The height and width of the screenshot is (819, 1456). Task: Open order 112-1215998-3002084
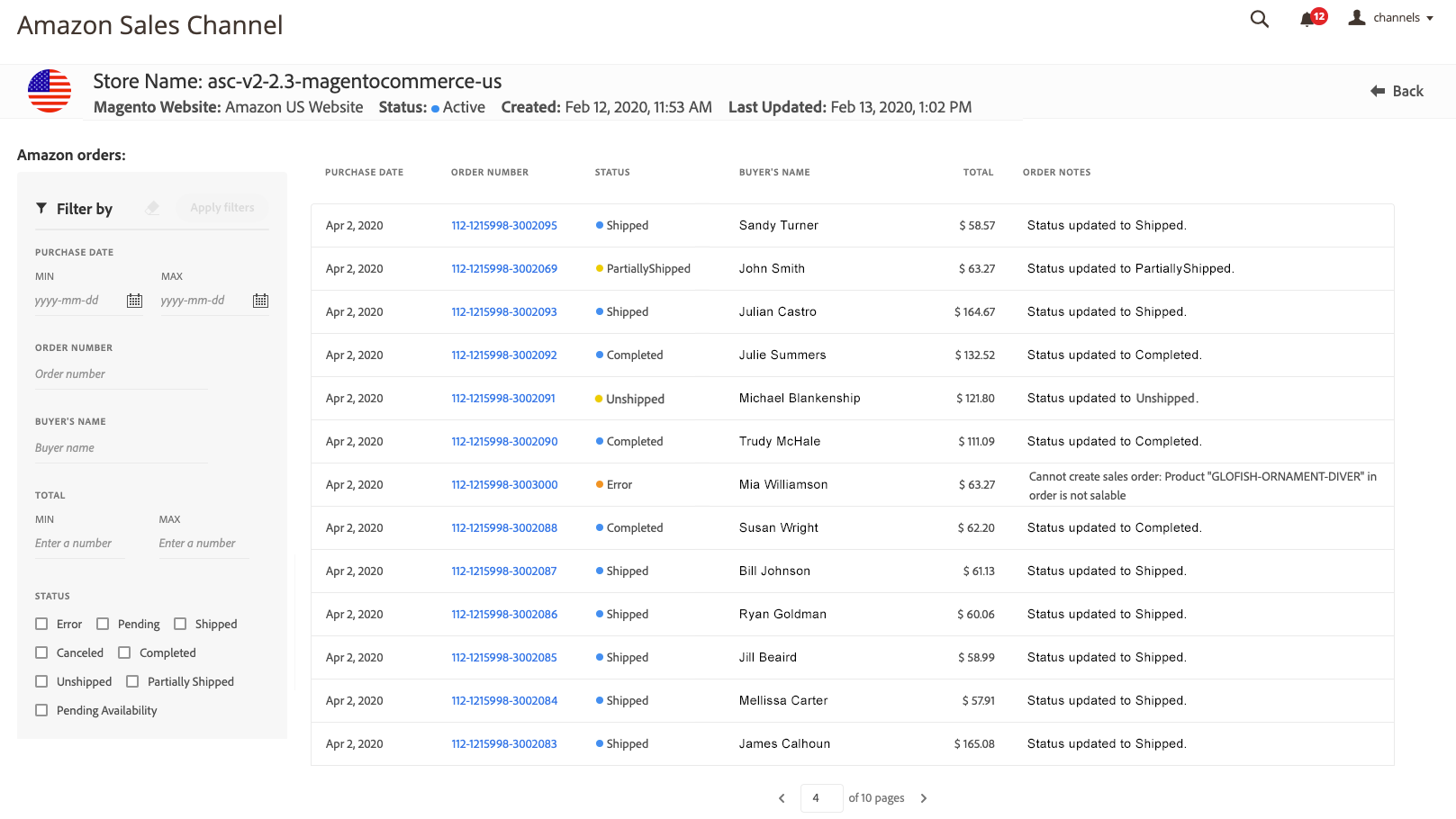coord(504,701)
